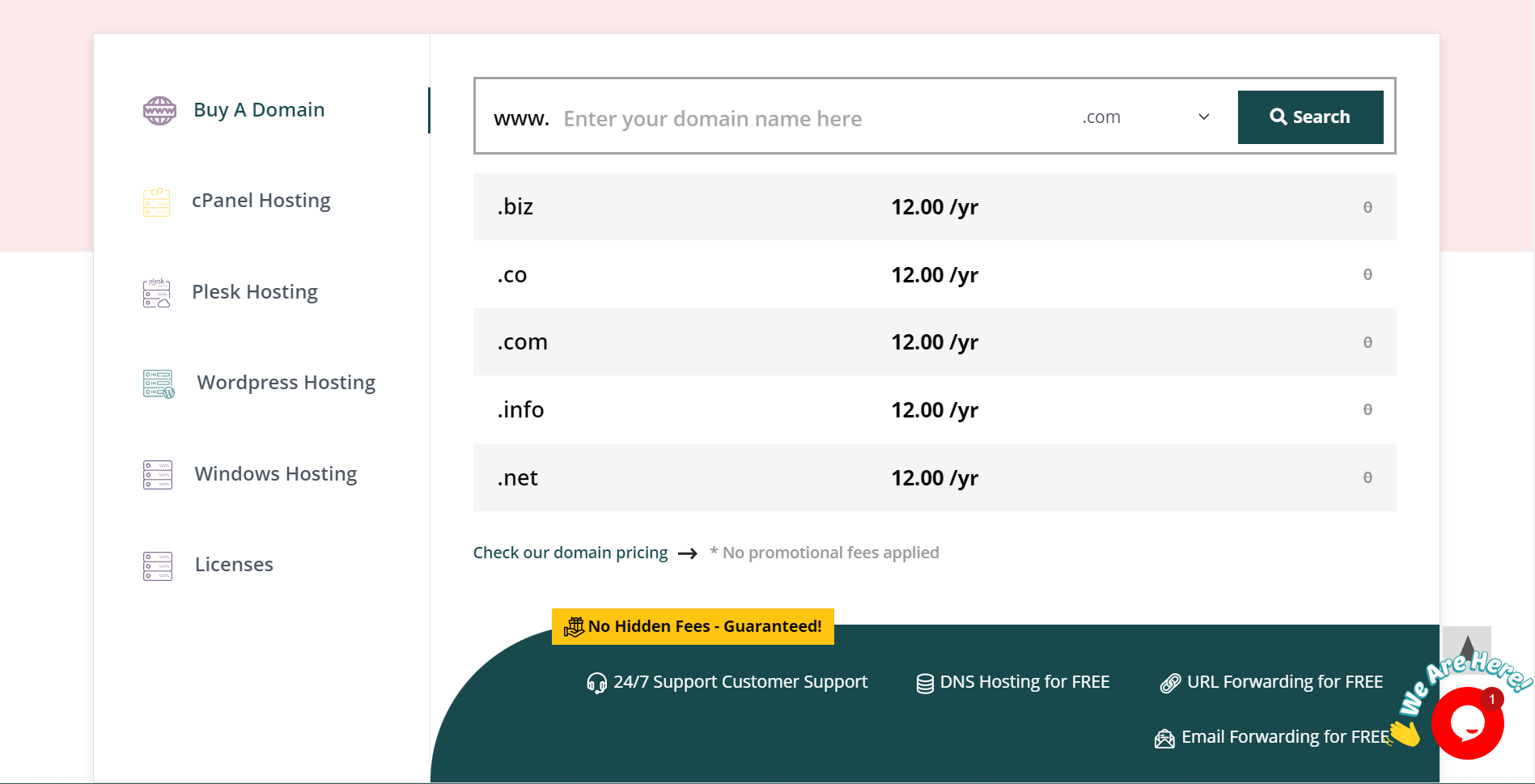Click the No Hidden Fees badge

coord(693,626)
